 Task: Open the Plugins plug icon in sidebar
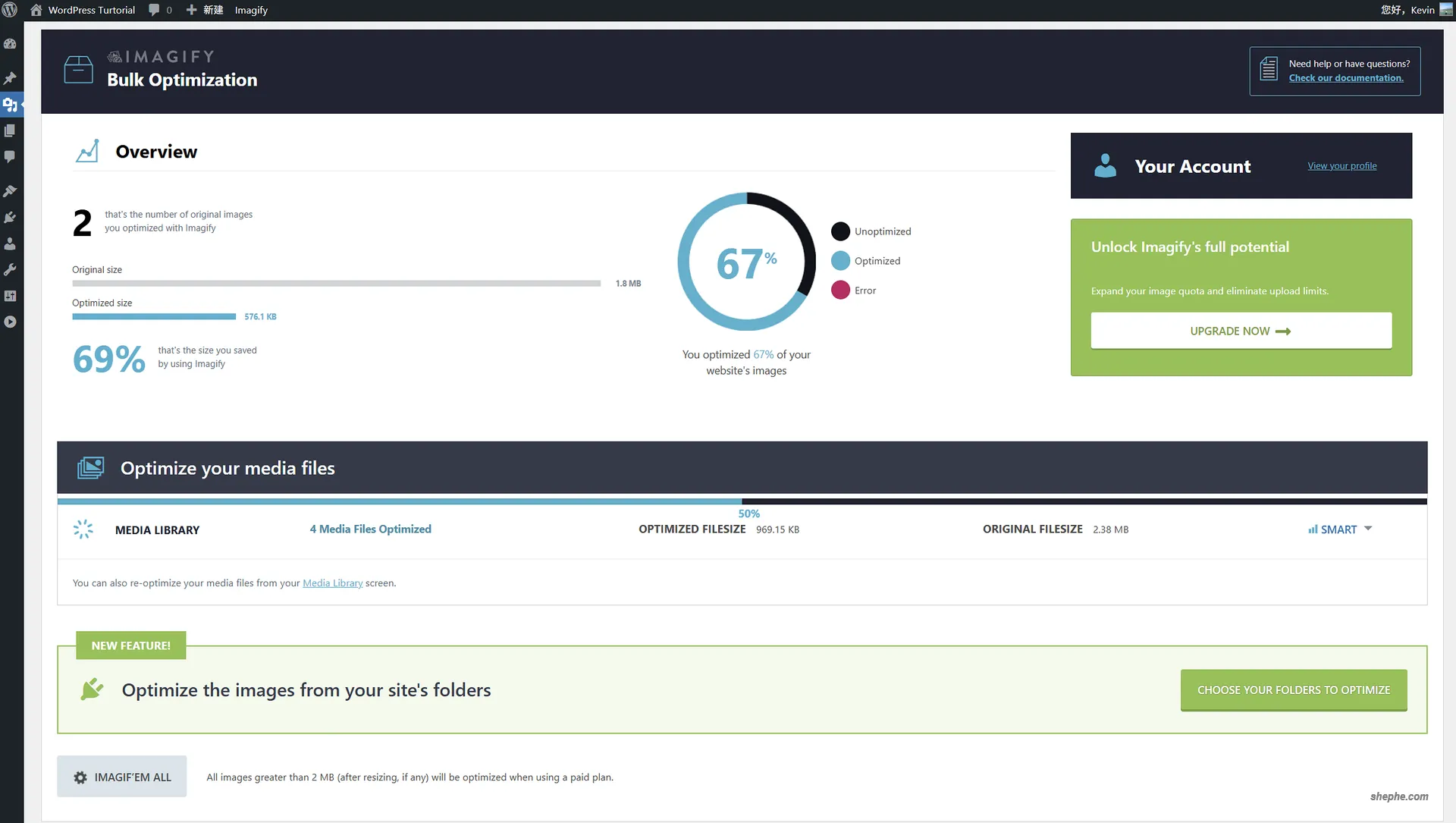pyautogui.click(x=10, y=218)
